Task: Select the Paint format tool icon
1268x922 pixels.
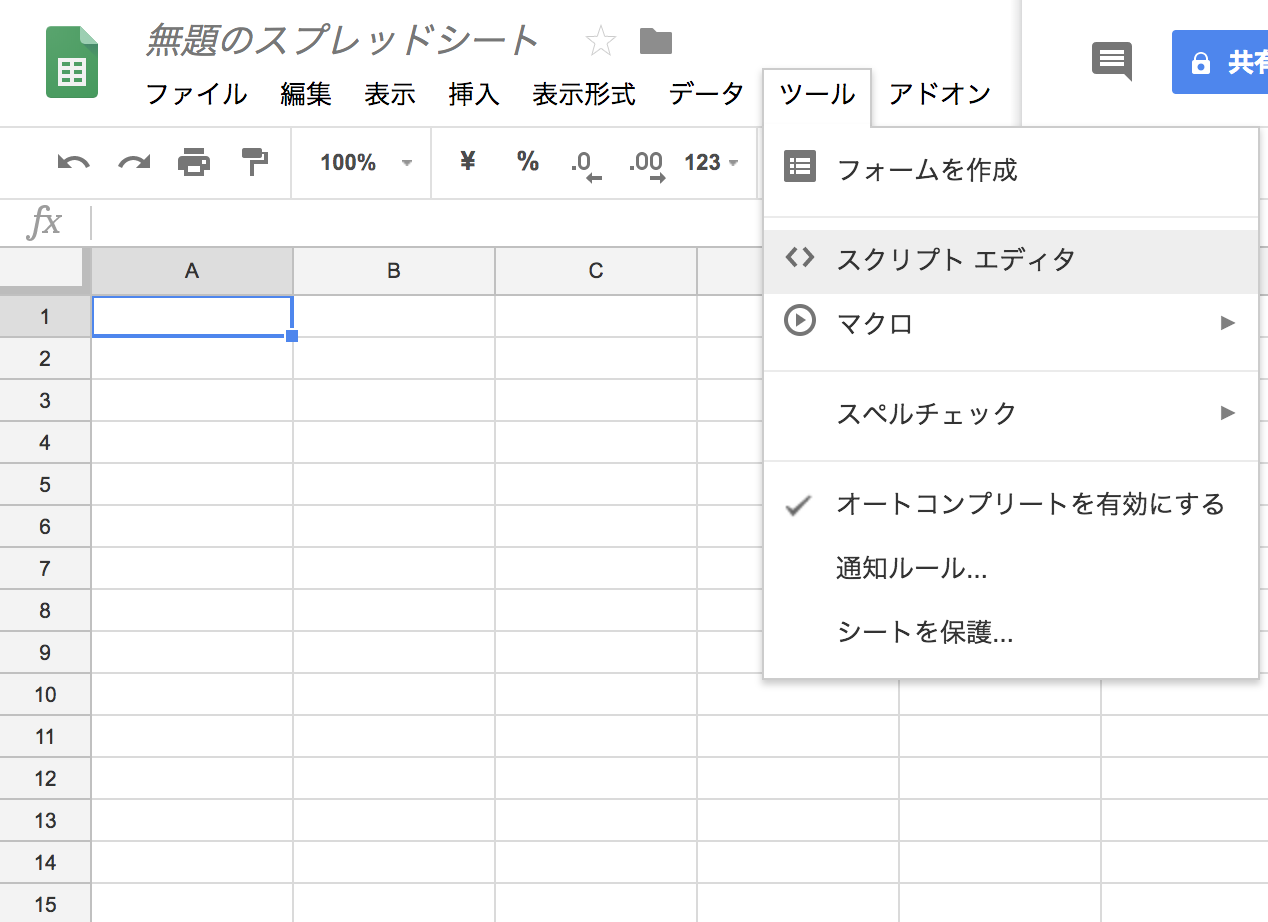Action: pyautogui.click(x=253, y=163)
